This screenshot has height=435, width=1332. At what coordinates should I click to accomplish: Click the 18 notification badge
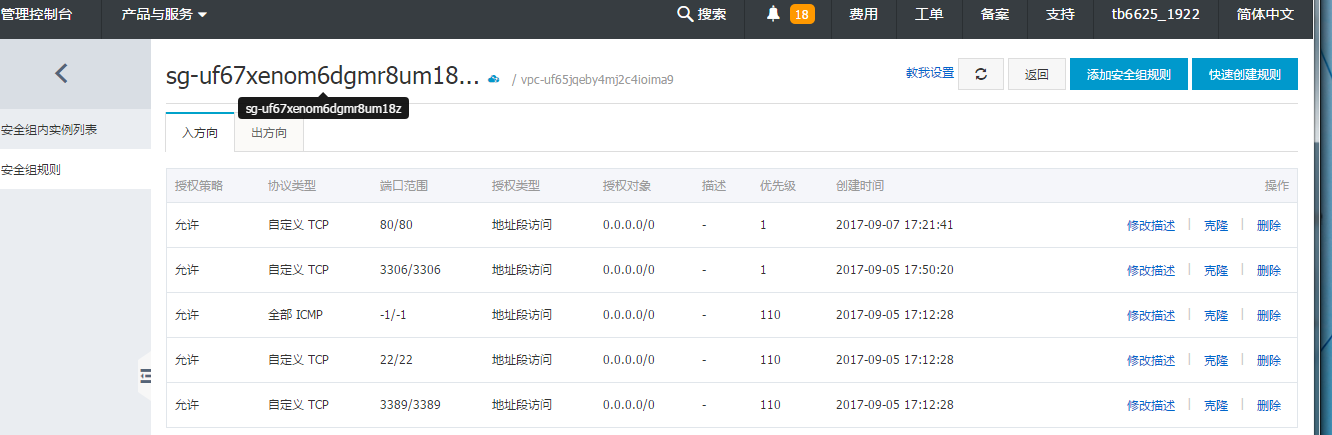[x=802, y=14]
